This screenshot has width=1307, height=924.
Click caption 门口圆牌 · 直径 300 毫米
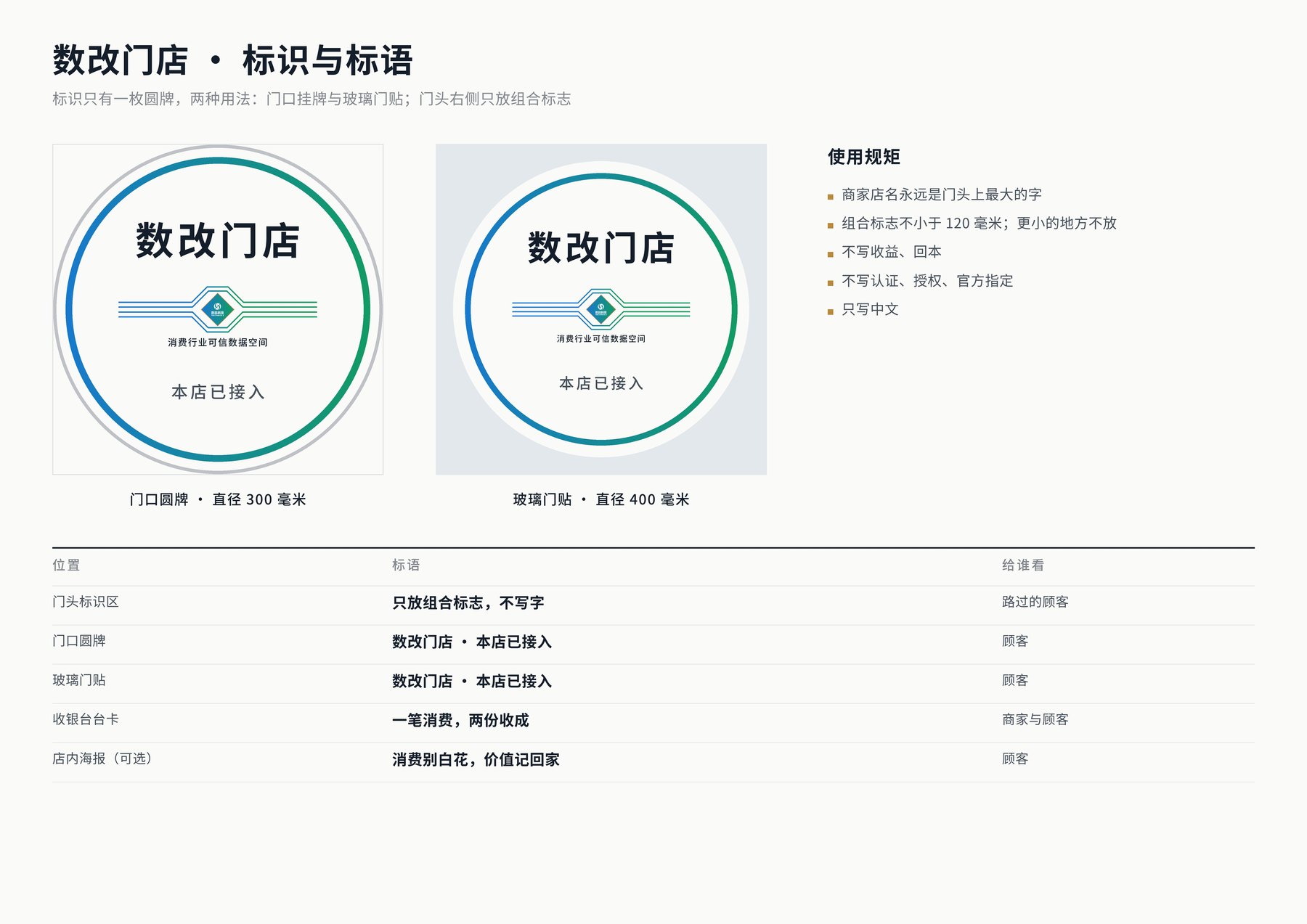(x=218, y=499)
